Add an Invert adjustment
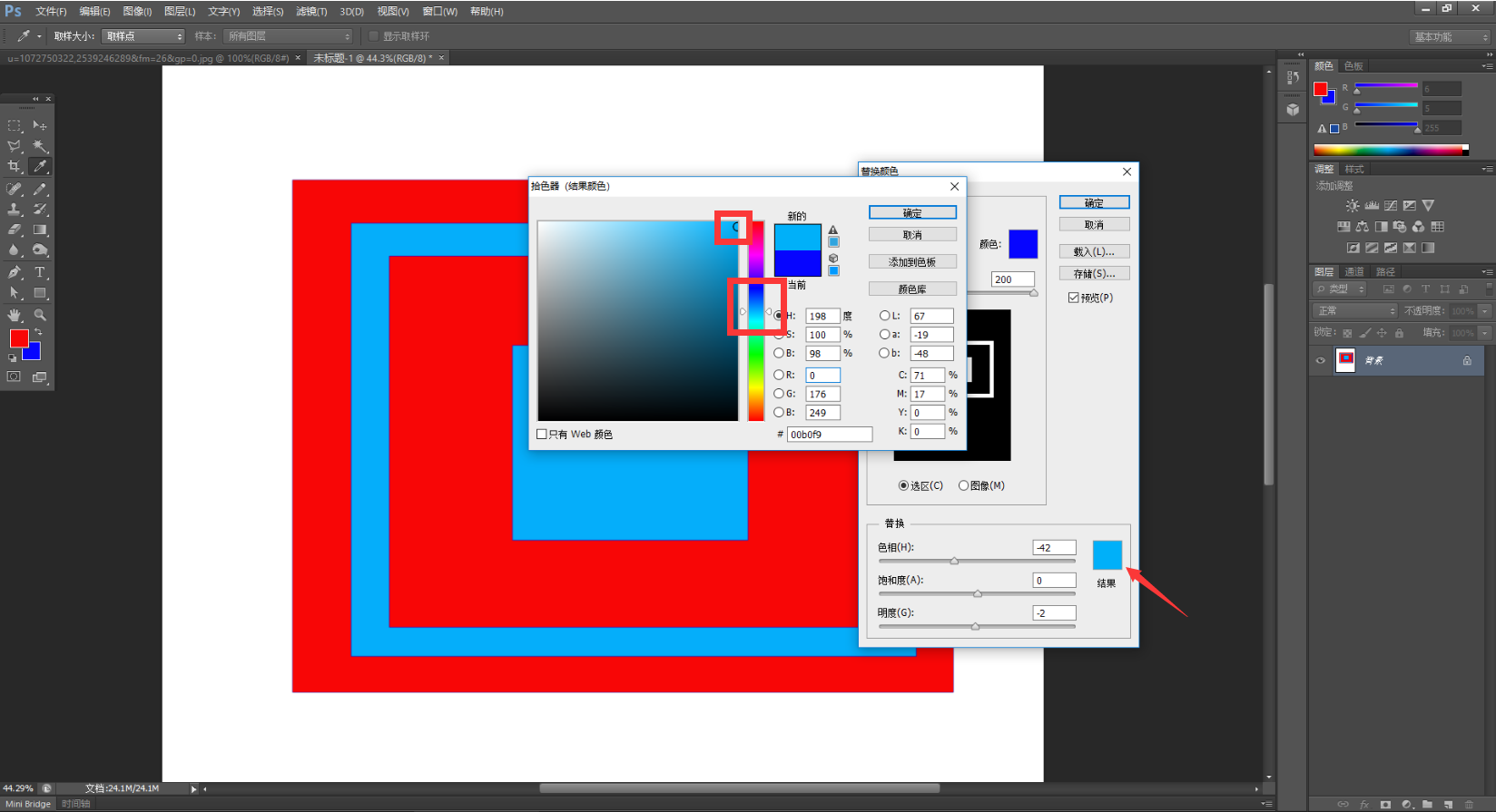1496x812 pixels. (x=1353, y=248)
